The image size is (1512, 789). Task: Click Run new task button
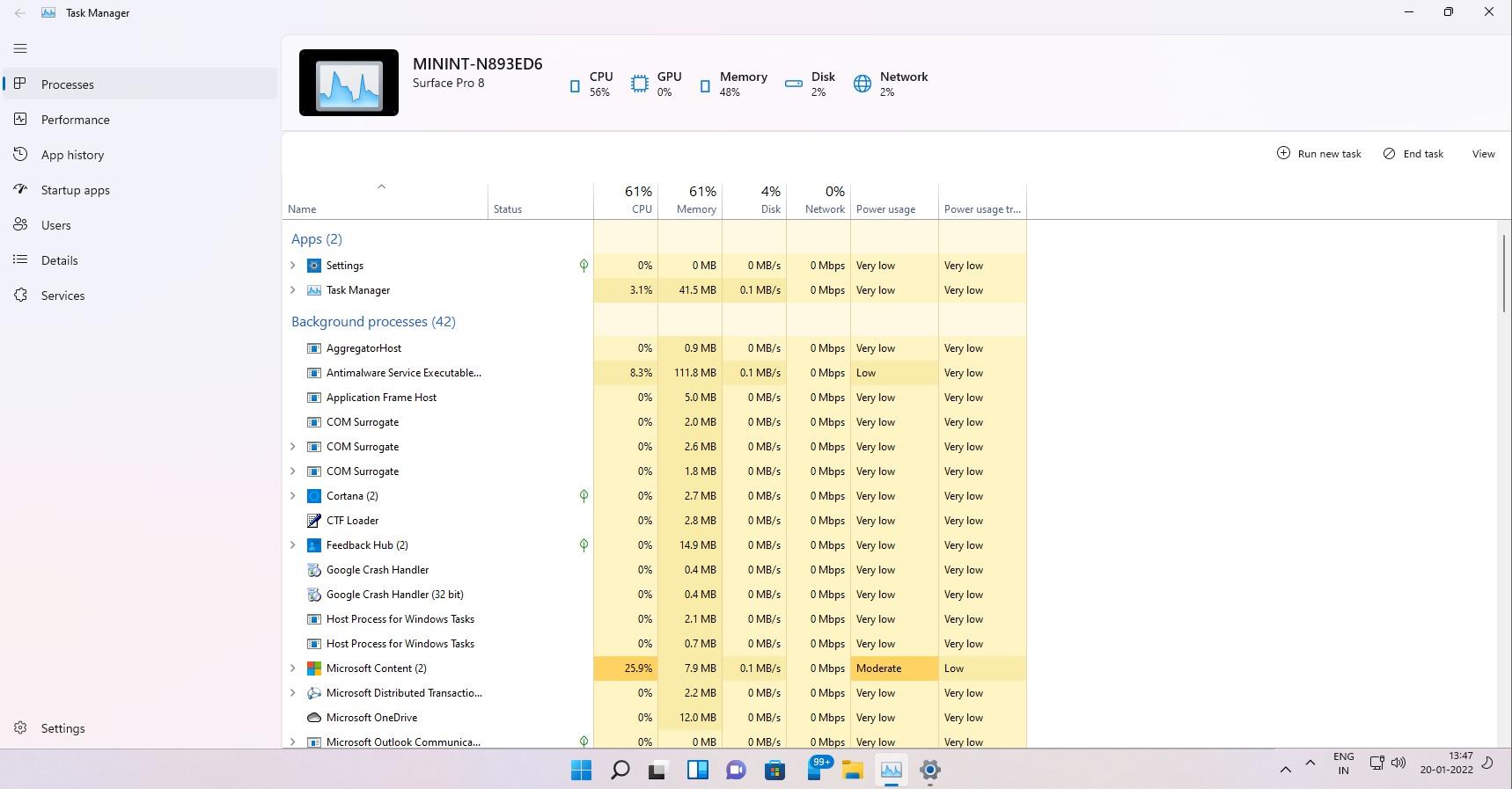coord(1318,154)
